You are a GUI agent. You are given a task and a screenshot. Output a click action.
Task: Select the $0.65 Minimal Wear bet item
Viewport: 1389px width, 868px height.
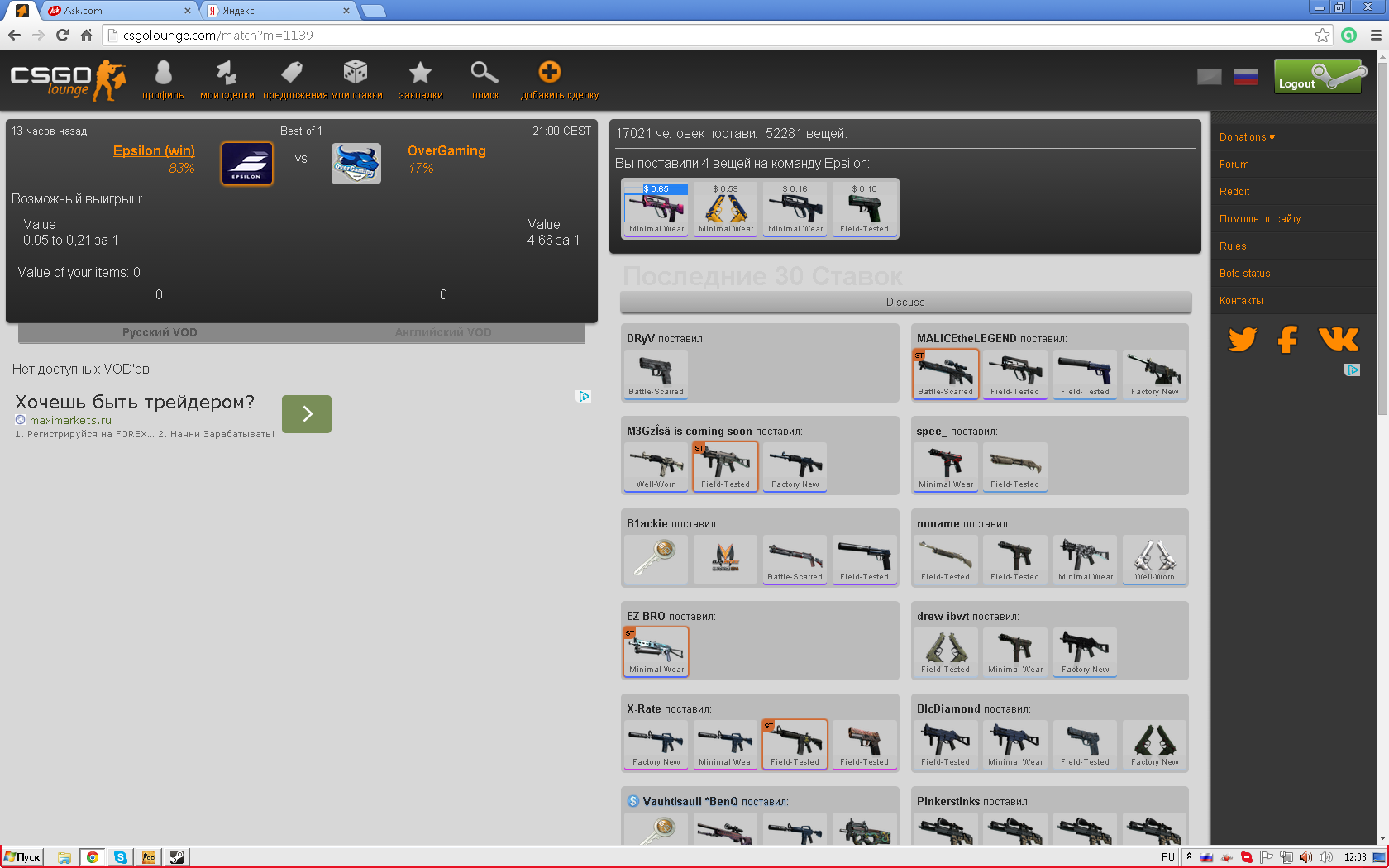coord(656,208)
